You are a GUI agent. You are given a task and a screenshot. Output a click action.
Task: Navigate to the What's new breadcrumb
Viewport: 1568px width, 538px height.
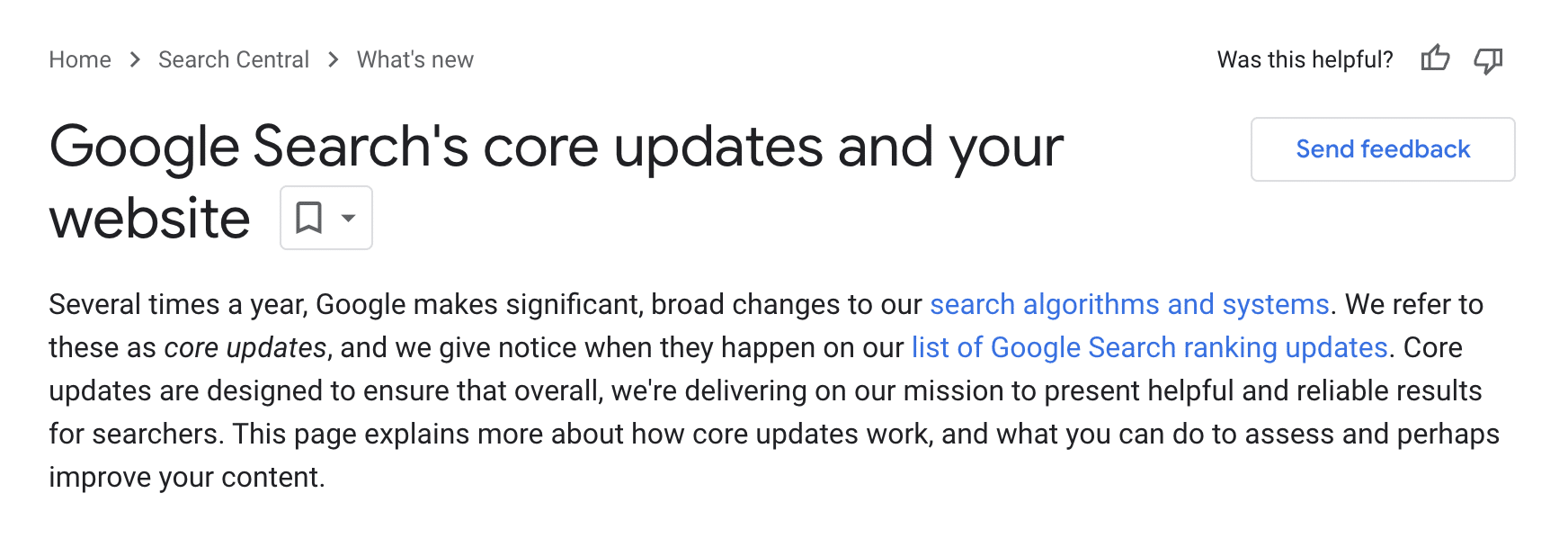click(415, 59)
